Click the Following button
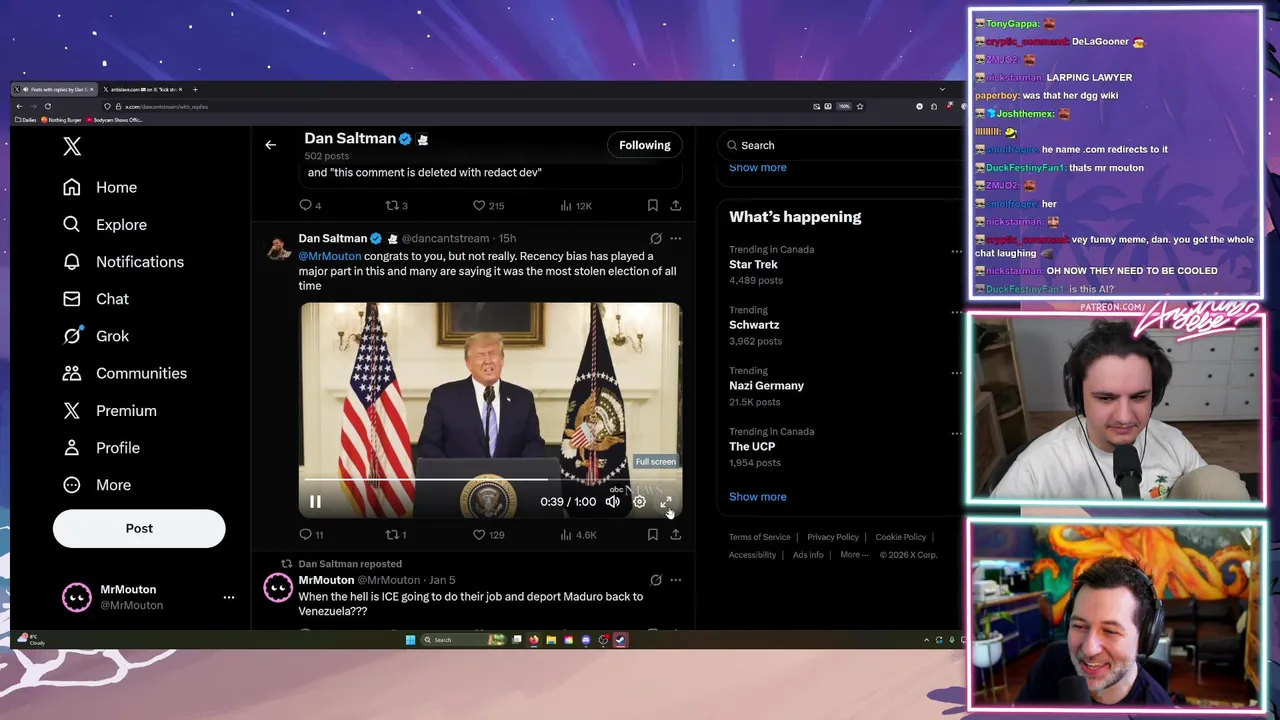The image size is (1280, 720). (x=644, y=145)
